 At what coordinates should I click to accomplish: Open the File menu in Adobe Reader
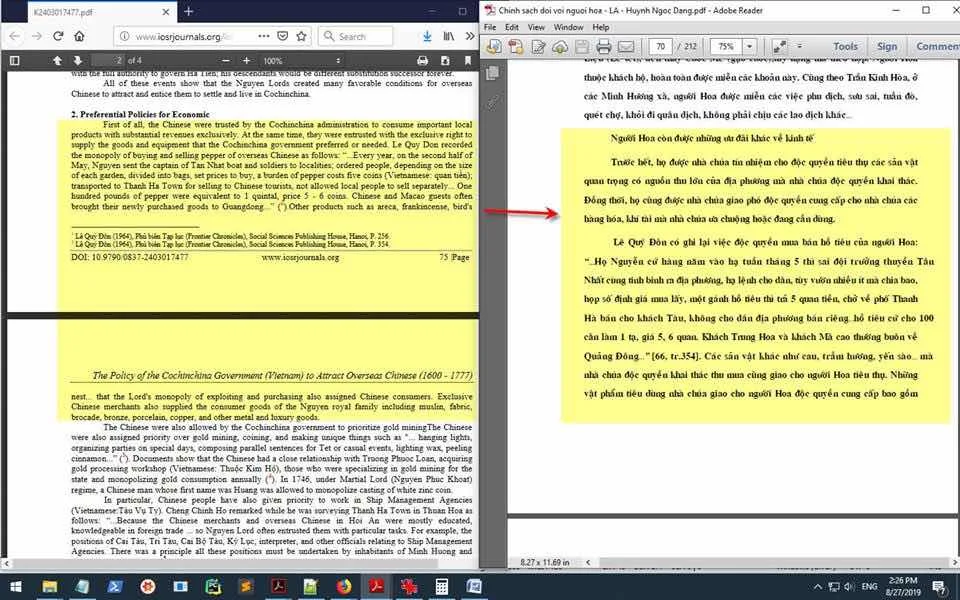tap(490, 27)
